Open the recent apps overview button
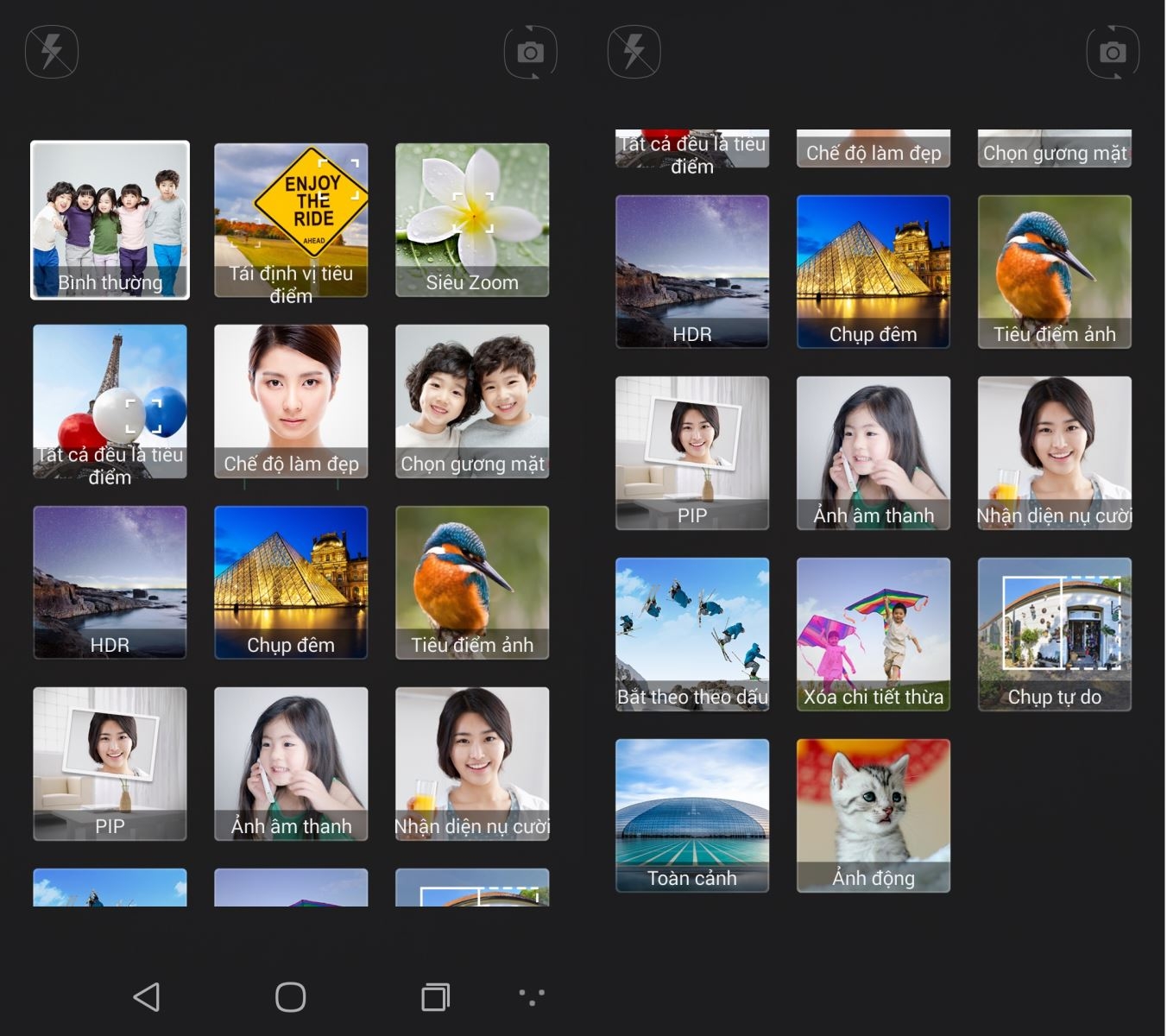Image resolution: width=1167 pixels, height=1036 pixels. click(435, 997)
